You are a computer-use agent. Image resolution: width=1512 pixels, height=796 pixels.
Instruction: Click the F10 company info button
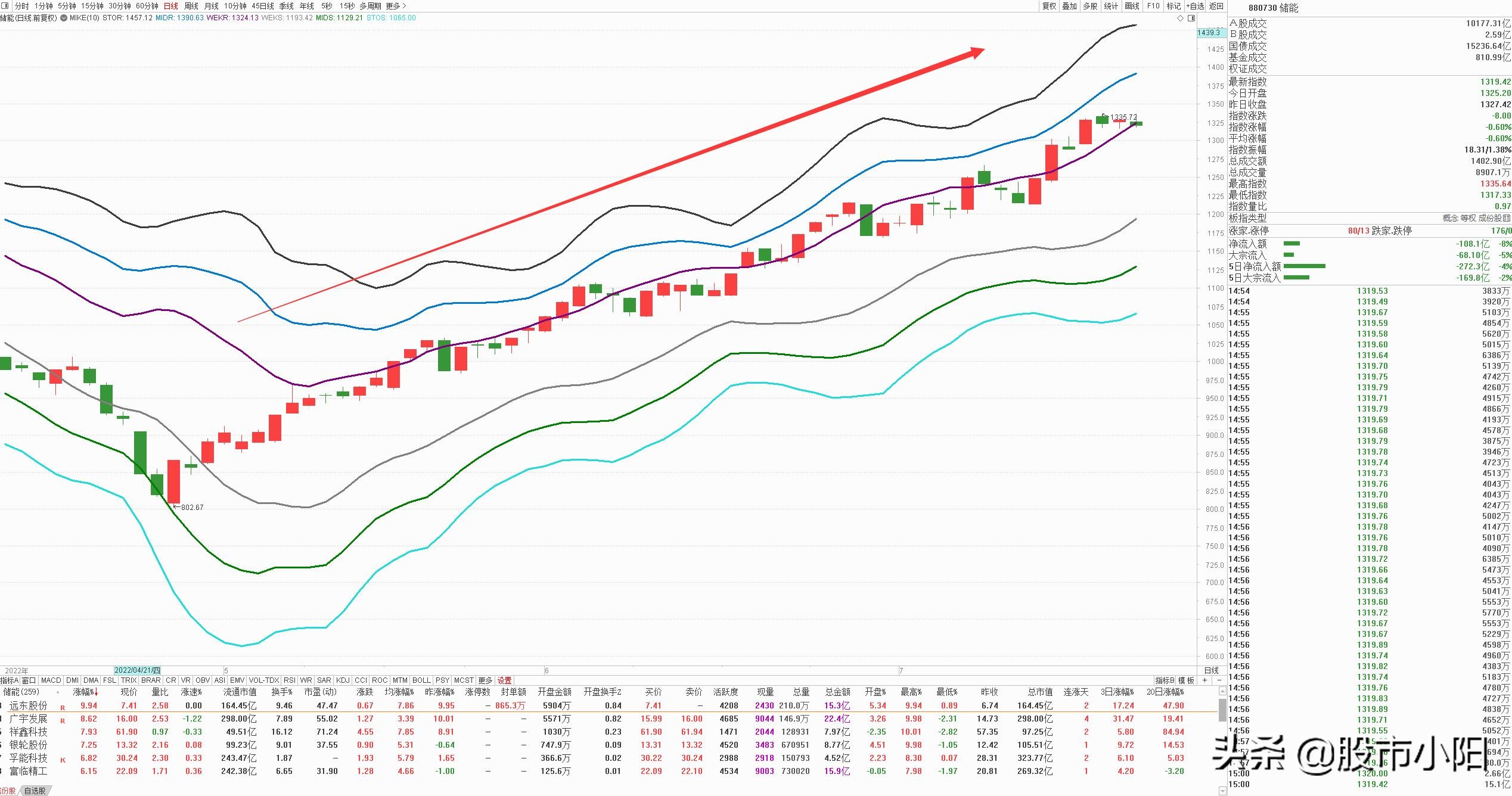(x=1153, y=6)
